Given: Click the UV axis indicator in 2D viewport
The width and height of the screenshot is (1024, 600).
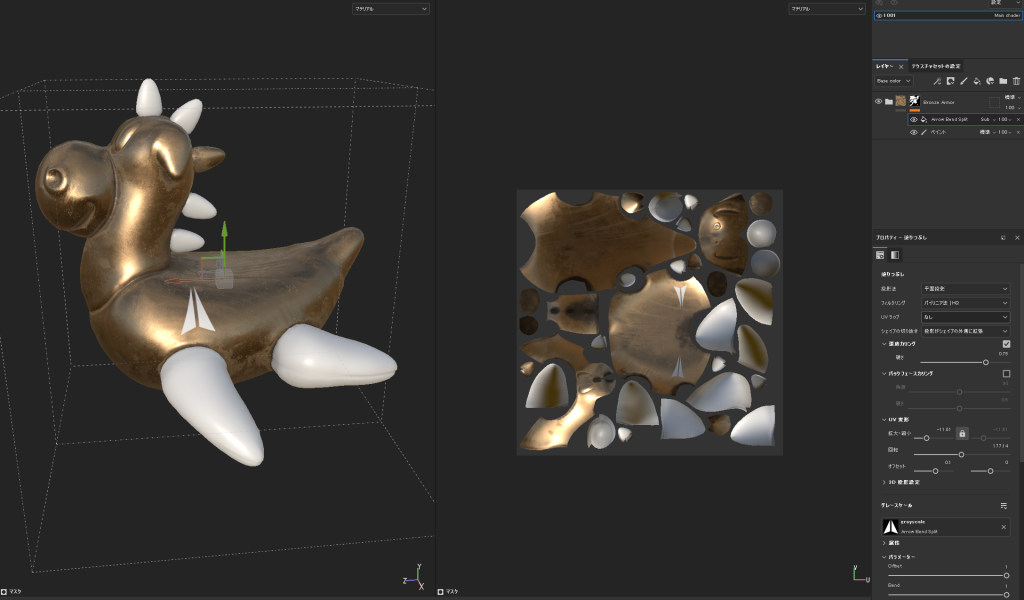Looking at the screenshot, I should point(860,574).
